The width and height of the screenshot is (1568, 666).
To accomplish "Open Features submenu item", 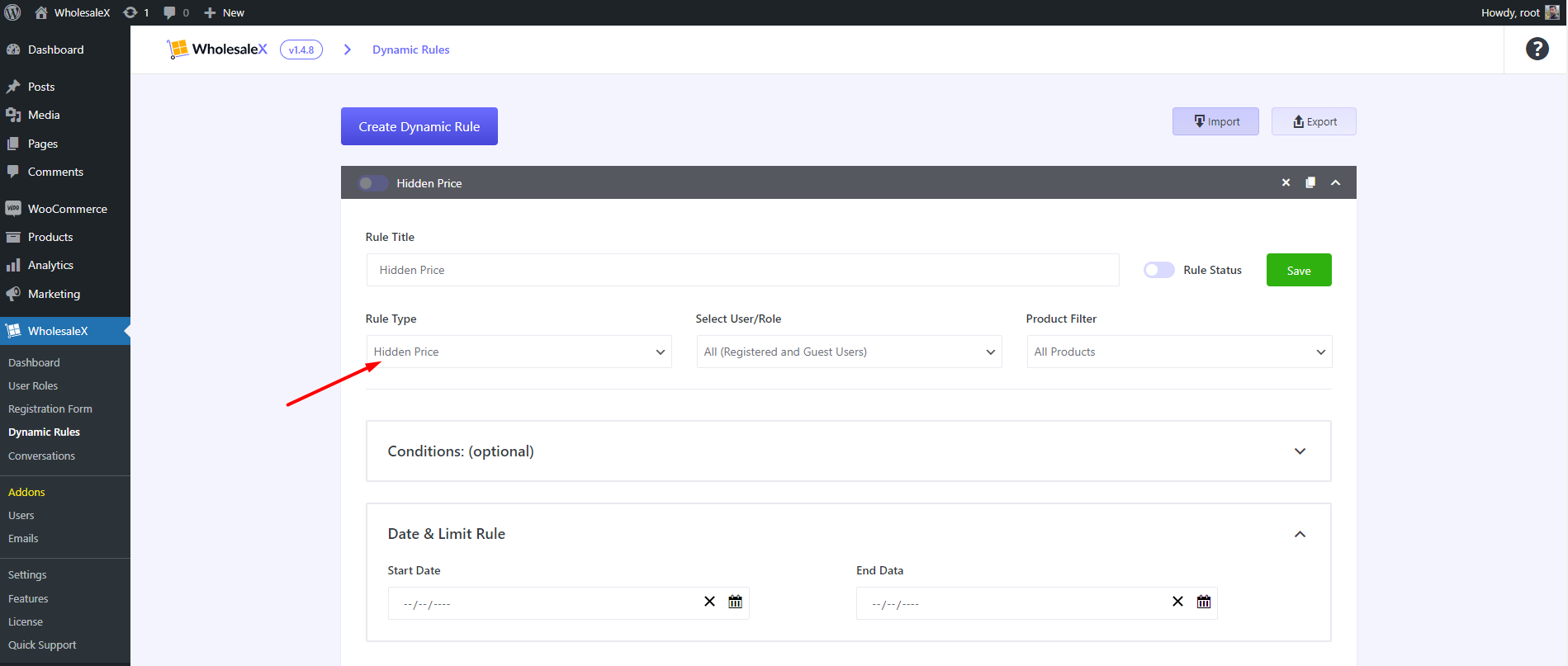I will coord(28,598).
